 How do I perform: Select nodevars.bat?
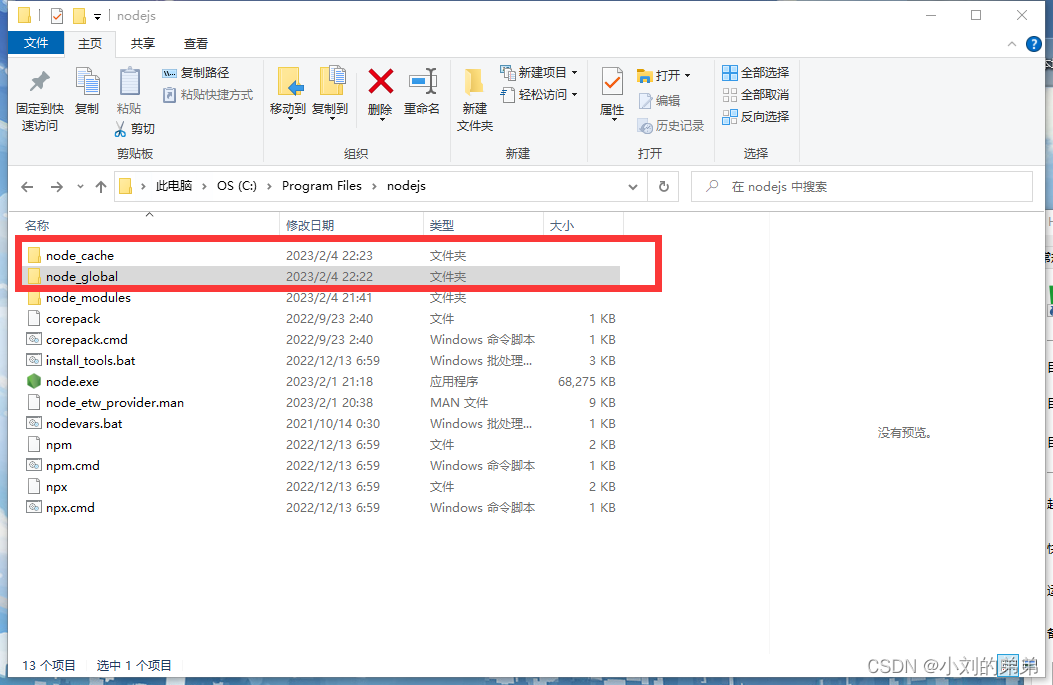pos(321,424)
